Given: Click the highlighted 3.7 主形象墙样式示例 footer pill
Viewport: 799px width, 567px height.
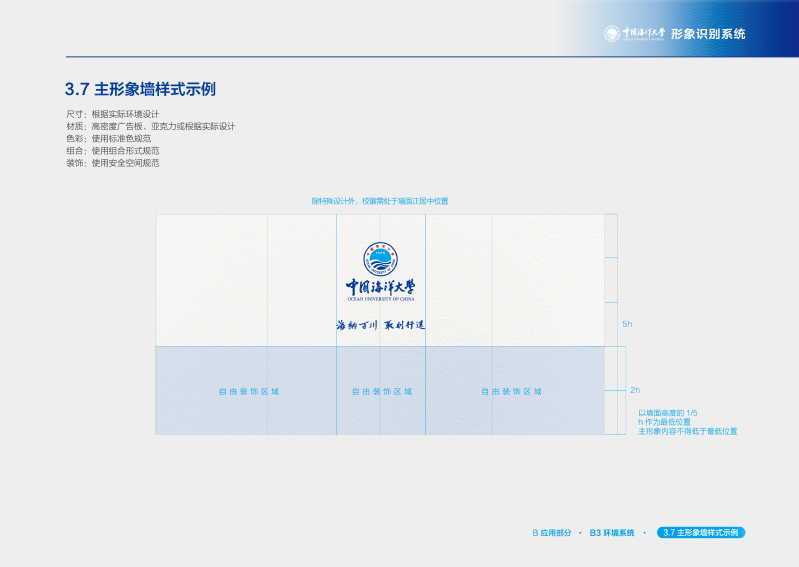Looking at the screenshot, I should [701, 533].
